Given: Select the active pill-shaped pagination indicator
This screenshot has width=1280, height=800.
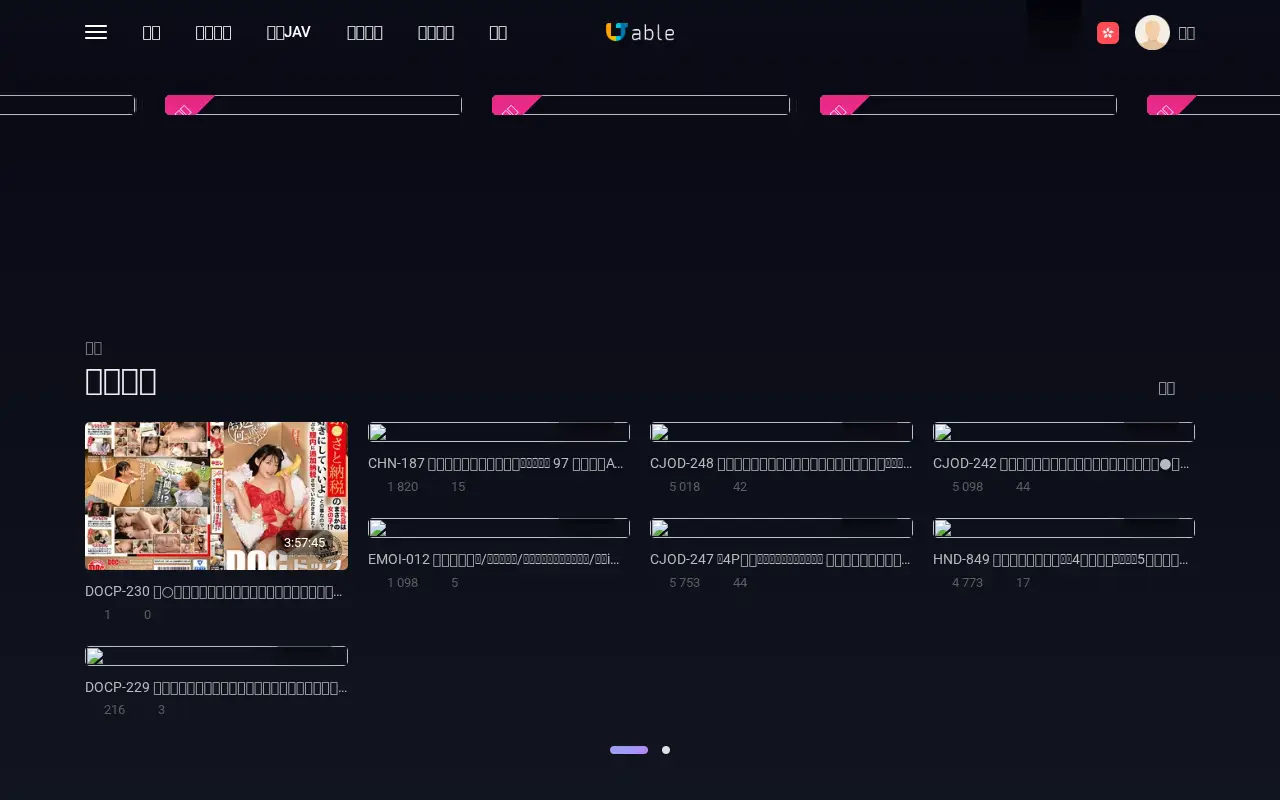Looking at the screenshot, I should pyautogui.click(x=629, y=750).
